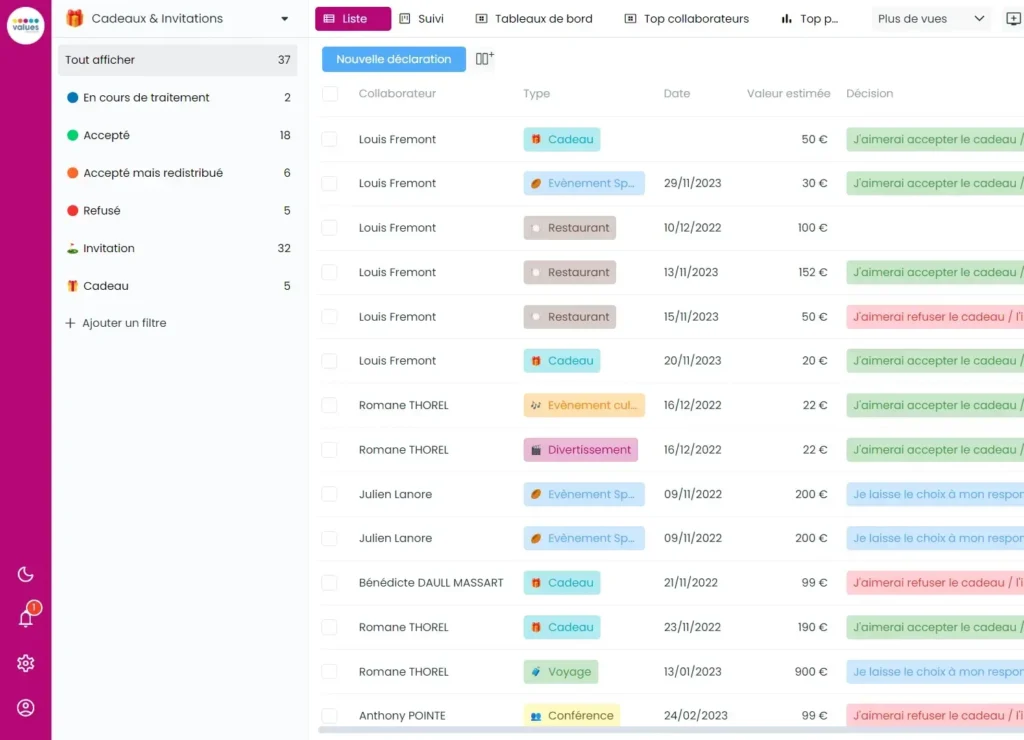The width and height of the screenshot is (1024, 740).
Task: Filter by red Refusé status
Action: [x=101, y=211]
